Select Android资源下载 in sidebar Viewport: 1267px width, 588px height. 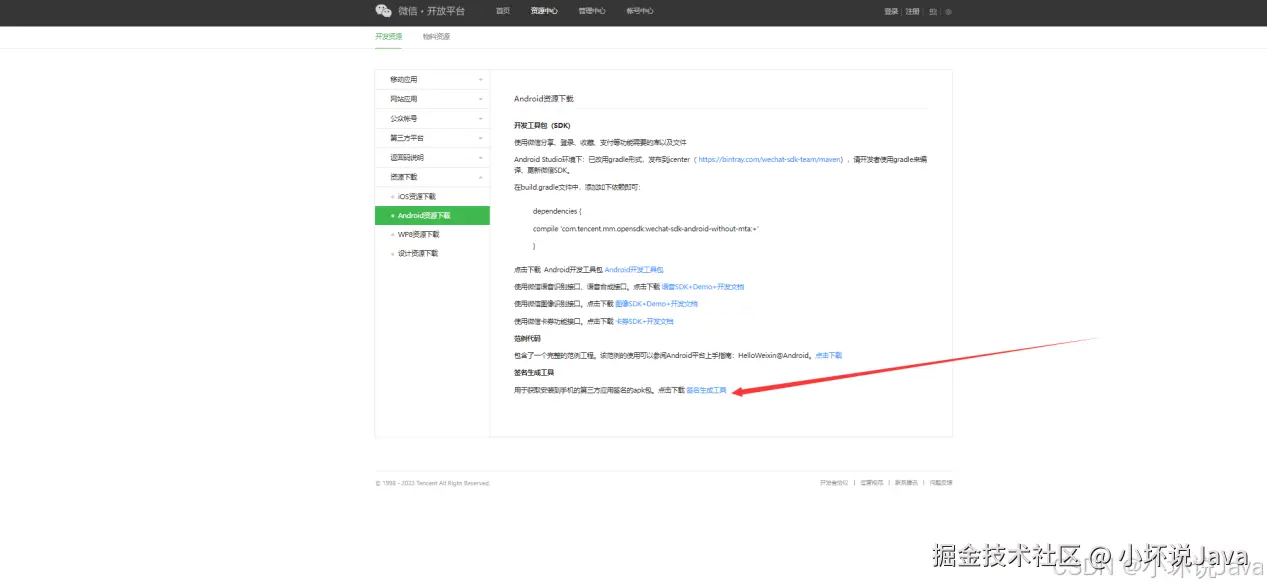(x=432, y=215)
